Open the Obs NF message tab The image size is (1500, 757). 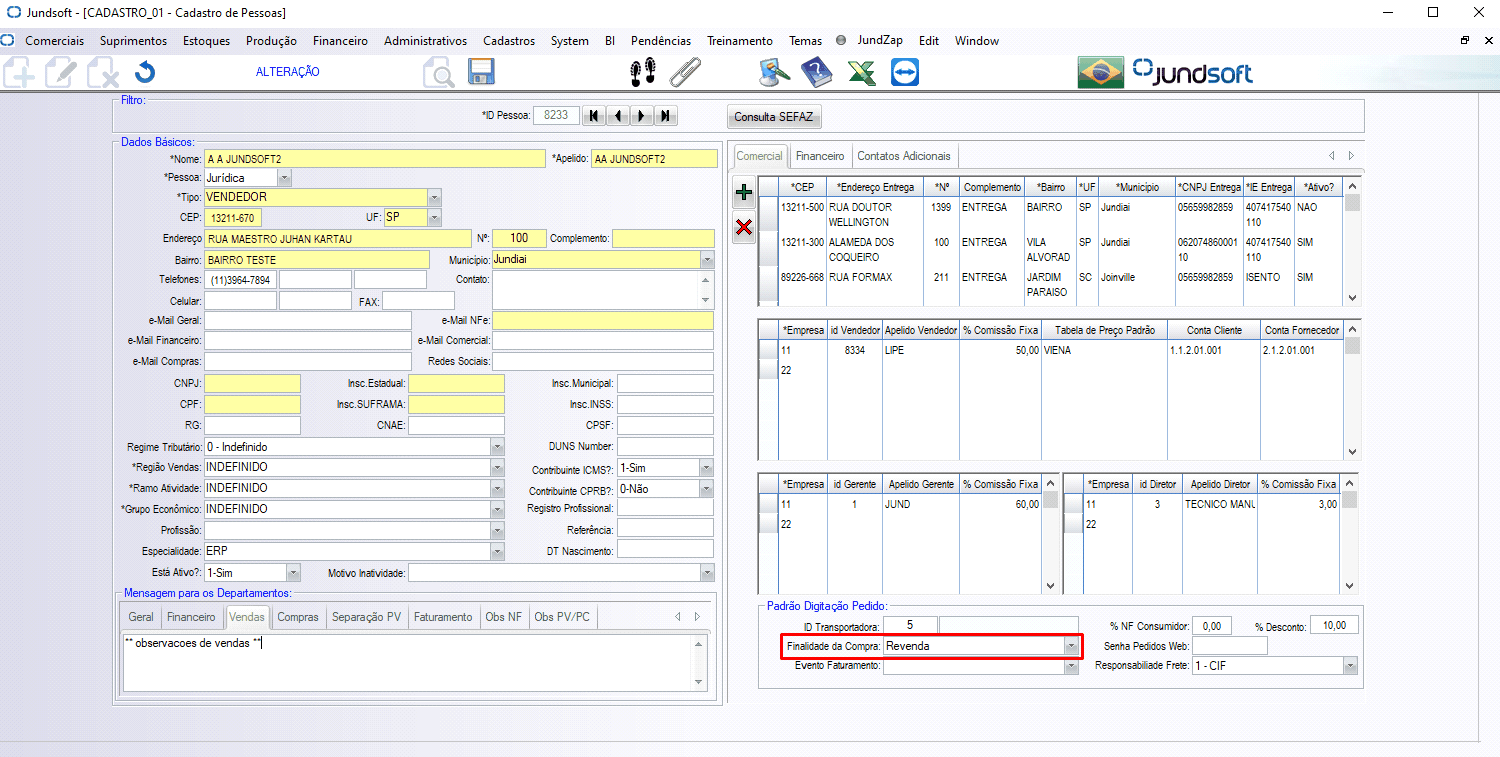tap(504, 617)
